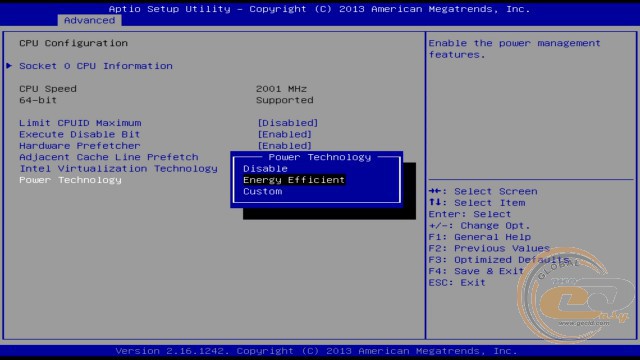The height and width of the screenshot is (360, 640).
Task: Click the Select Screen key hint
Action: pyautogui.click(x=483, y=191)
